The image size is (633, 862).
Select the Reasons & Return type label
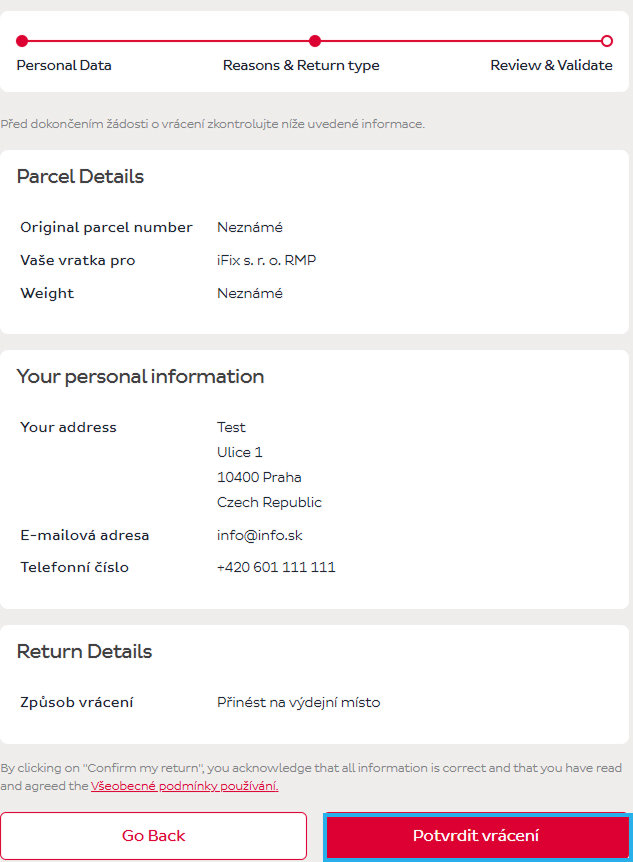pyautogui.click(x=301, y=66)
